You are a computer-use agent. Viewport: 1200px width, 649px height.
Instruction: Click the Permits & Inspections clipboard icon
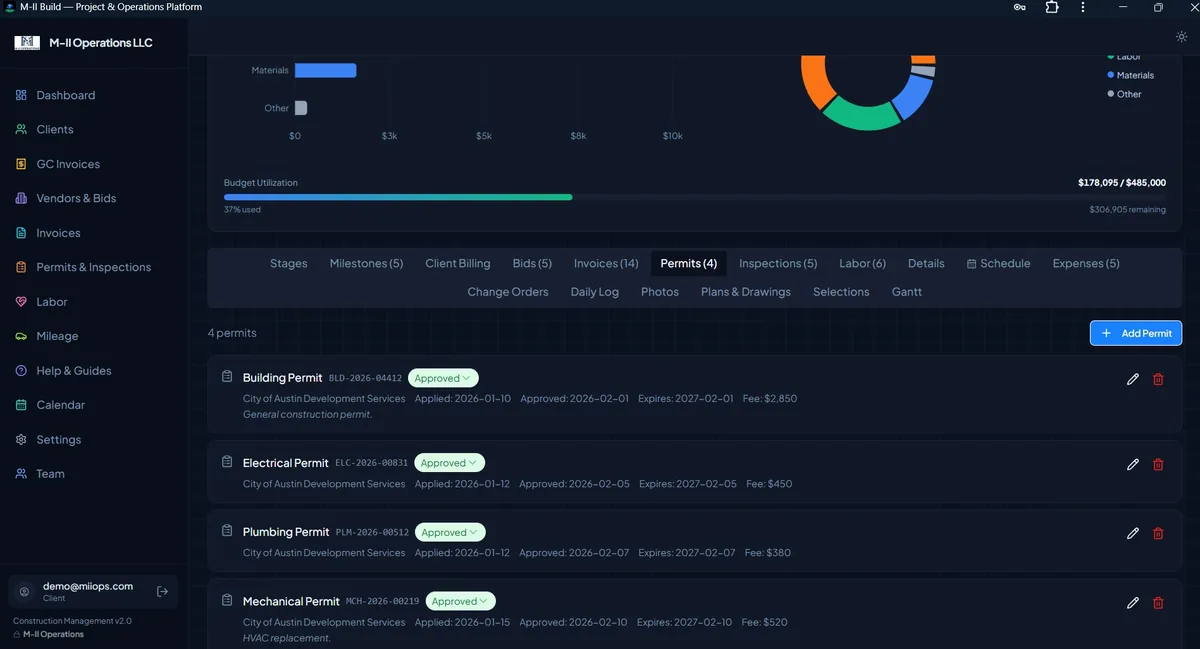pyautogui.click(x=21, y=267)
